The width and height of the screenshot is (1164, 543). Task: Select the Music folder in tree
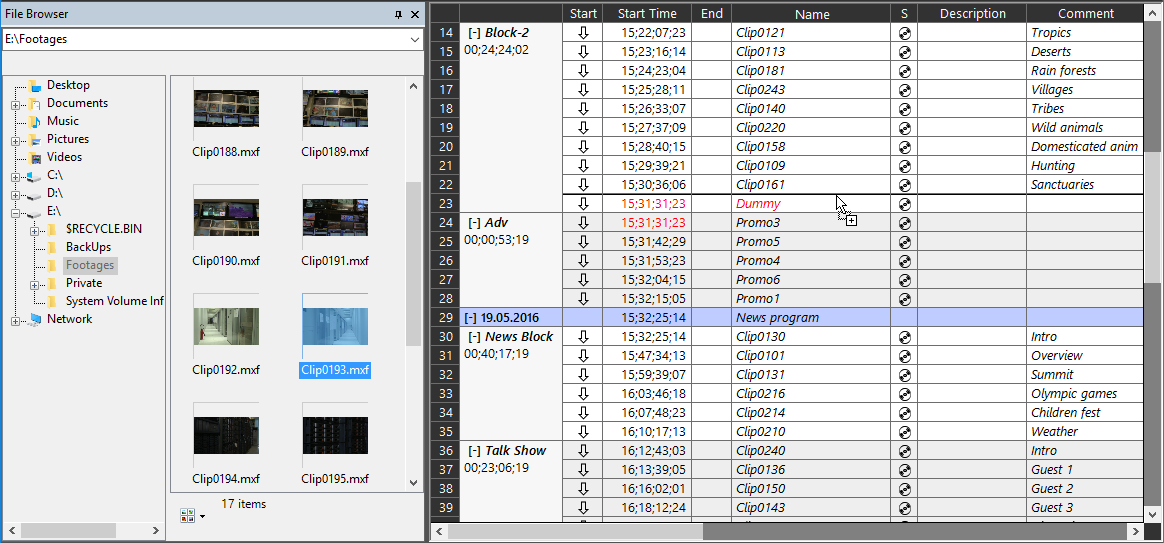click(x=62, y=121)
